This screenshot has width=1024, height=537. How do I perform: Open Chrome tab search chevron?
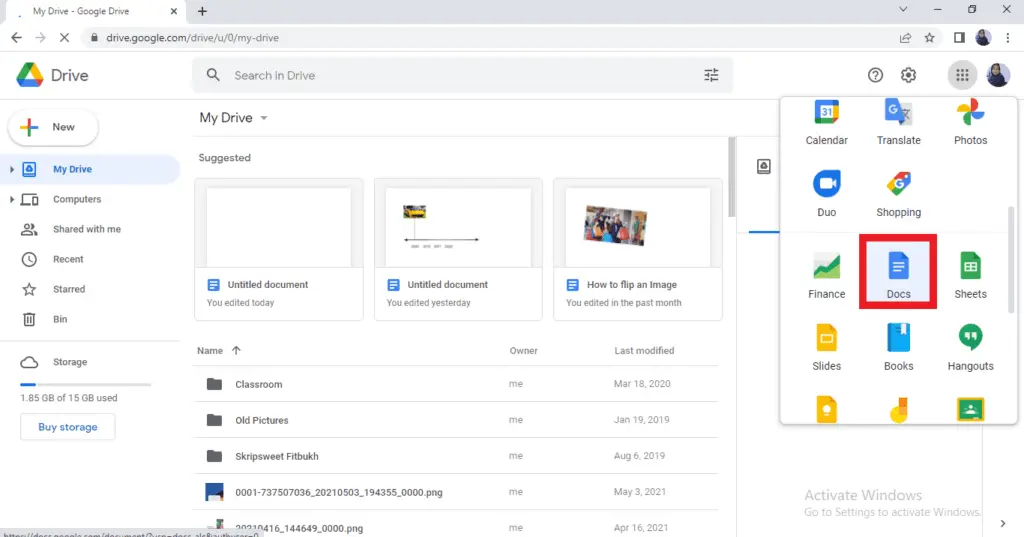[903, 9]
